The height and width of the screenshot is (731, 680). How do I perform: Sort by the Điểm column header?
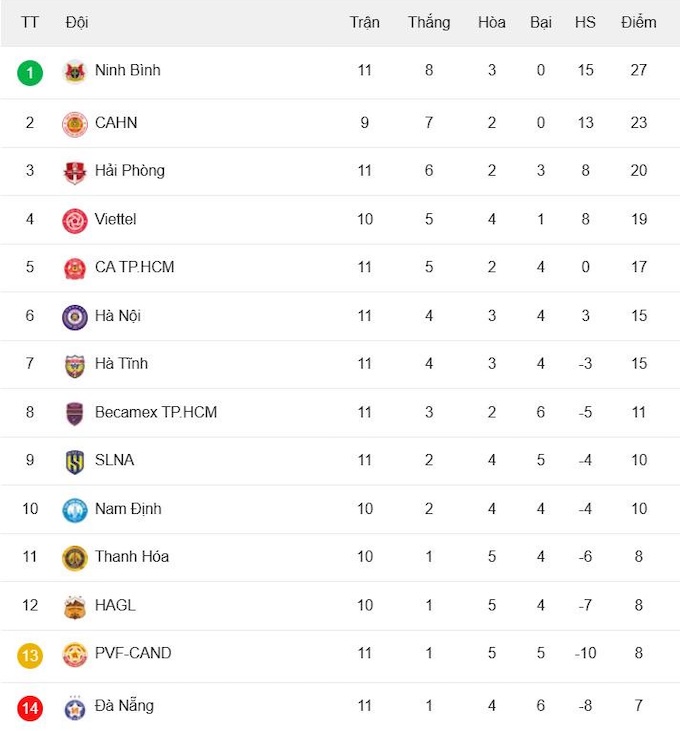[638, 22]
